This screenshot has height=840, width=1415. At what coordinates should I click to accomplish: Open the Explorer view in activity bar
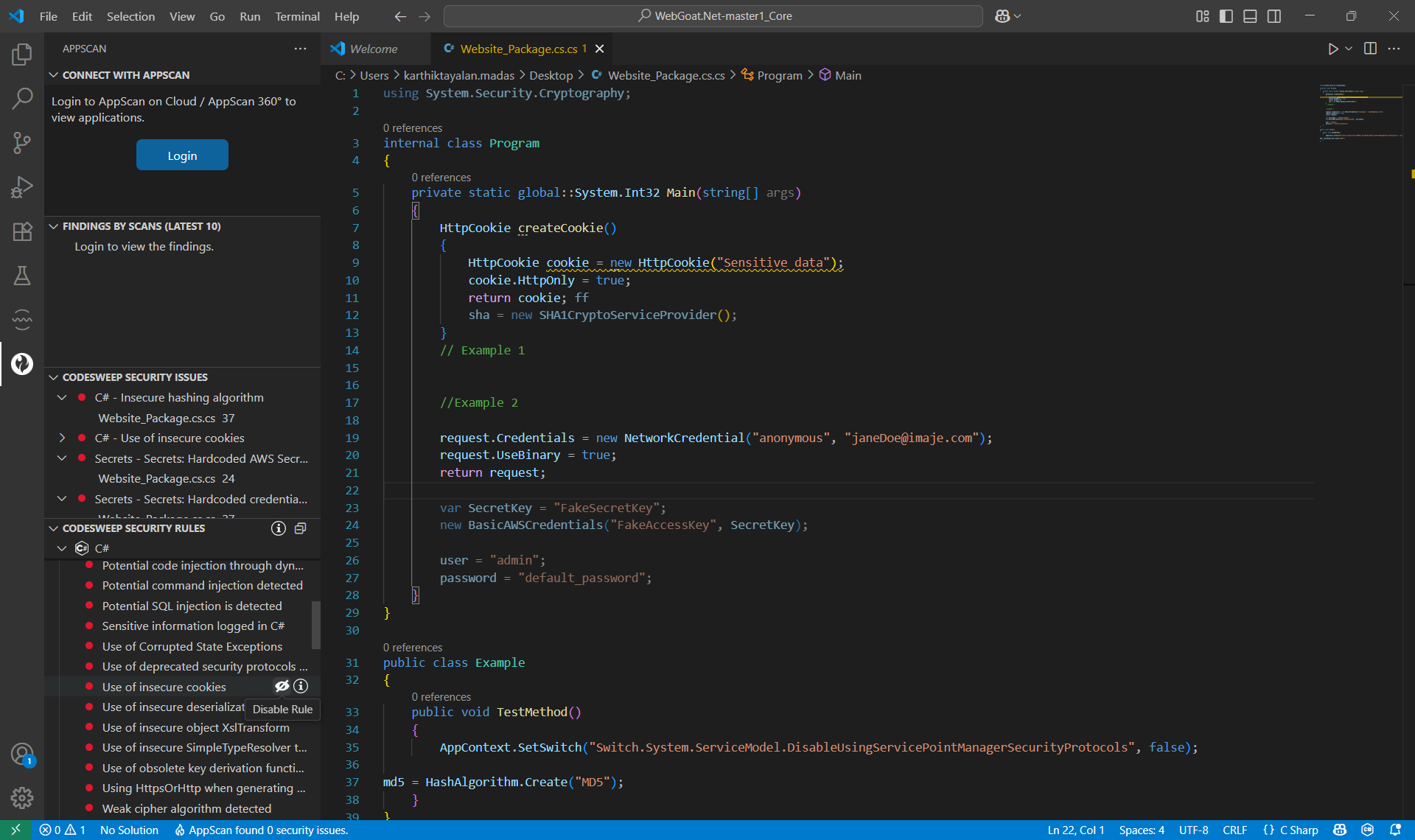point(22,55)
